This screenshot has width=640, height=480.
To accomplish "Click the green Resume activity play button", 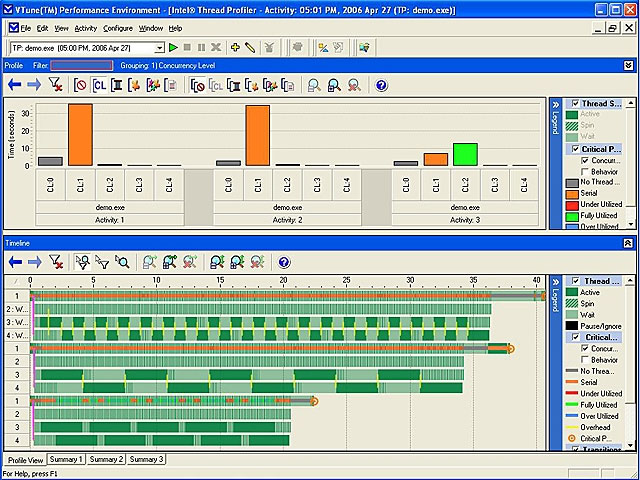I will point(173,47).
